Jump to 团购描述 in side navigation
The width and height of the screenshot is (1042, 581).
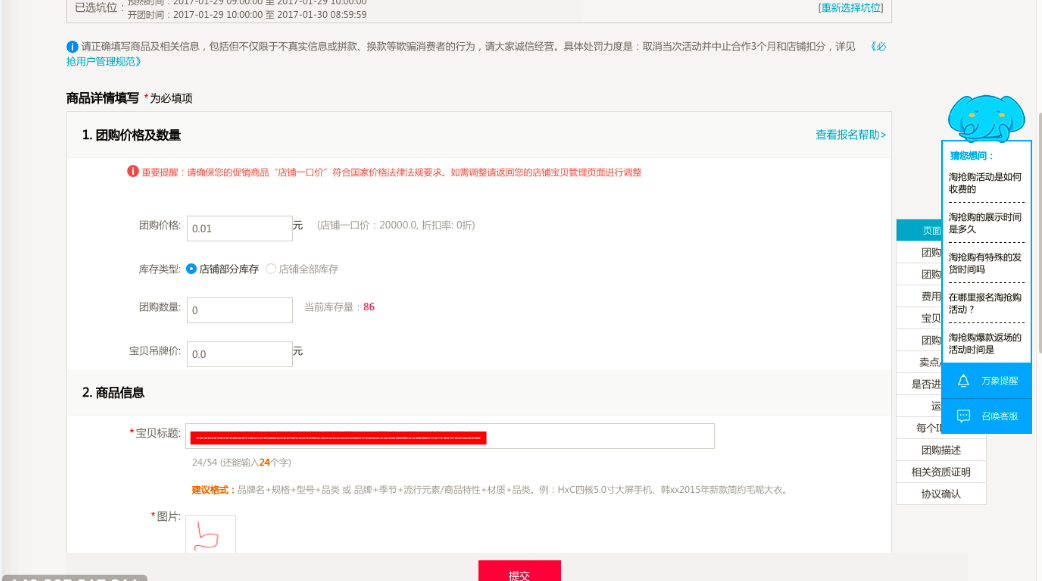tap(940, 450)
